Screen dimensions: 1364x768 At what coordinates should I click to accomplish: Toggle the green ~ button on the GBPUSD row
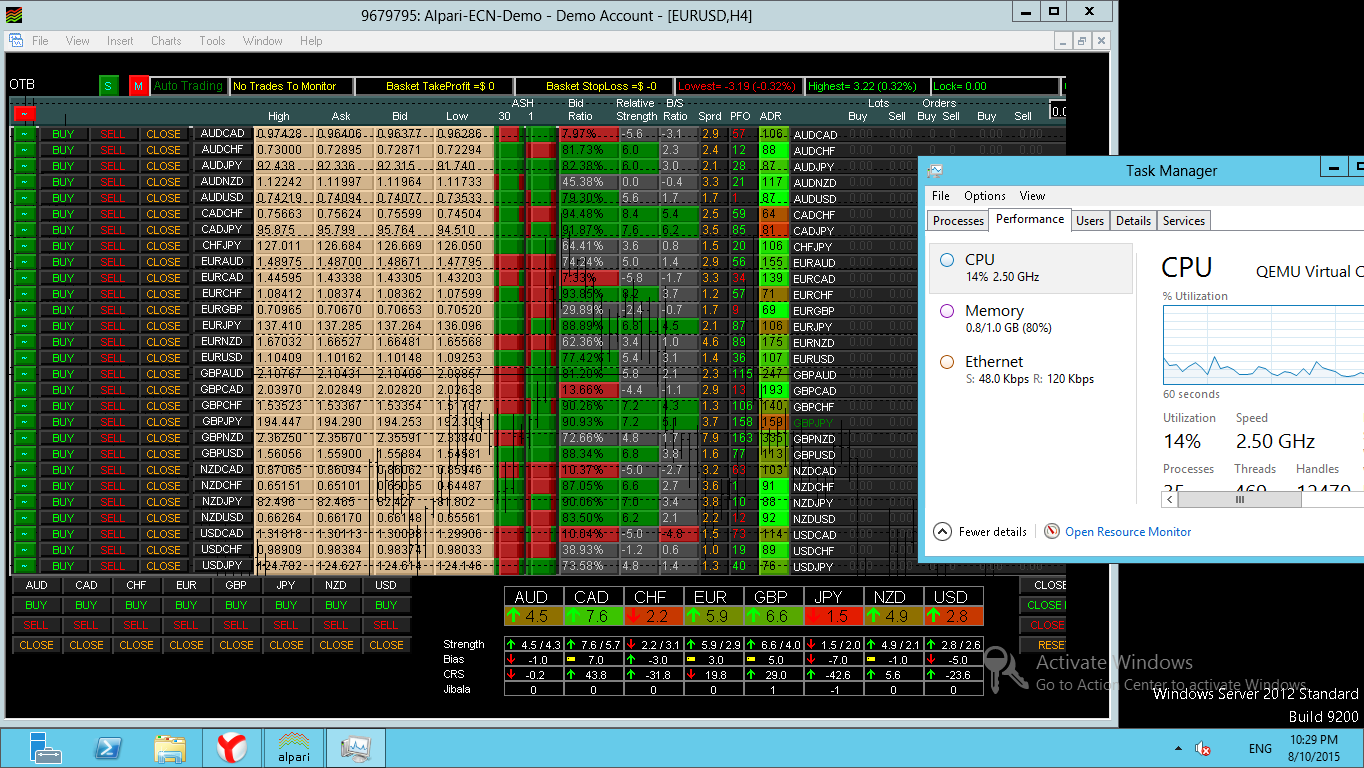point(25,454)
